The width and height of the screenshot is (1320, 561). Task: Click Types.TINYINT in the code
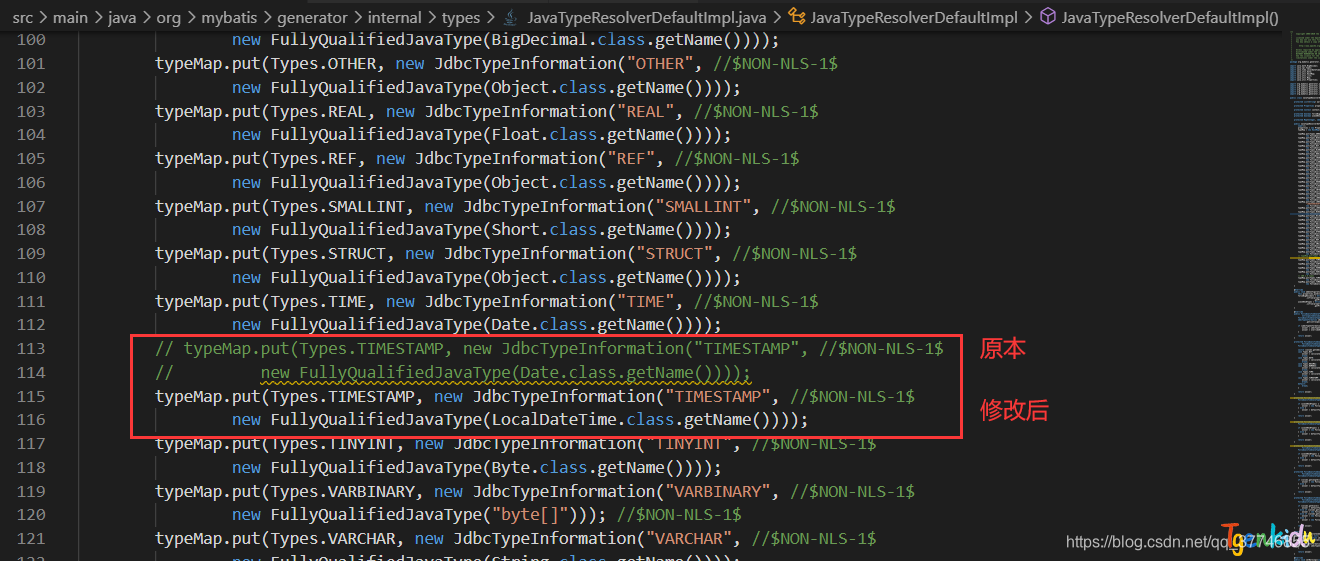[x=333, y=443]
